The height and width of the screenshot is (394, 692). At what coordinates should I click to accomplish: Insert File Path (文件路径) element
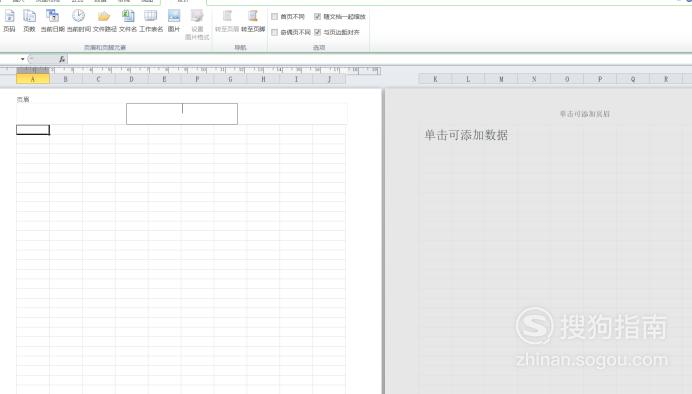click(x=105, y=21)
